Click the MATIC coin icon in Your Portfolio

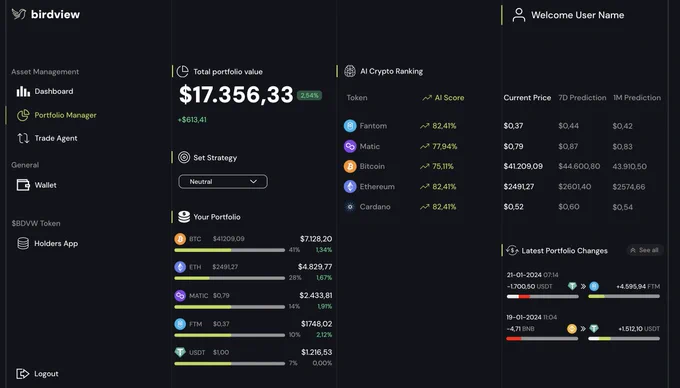click(x=180, y=296)
